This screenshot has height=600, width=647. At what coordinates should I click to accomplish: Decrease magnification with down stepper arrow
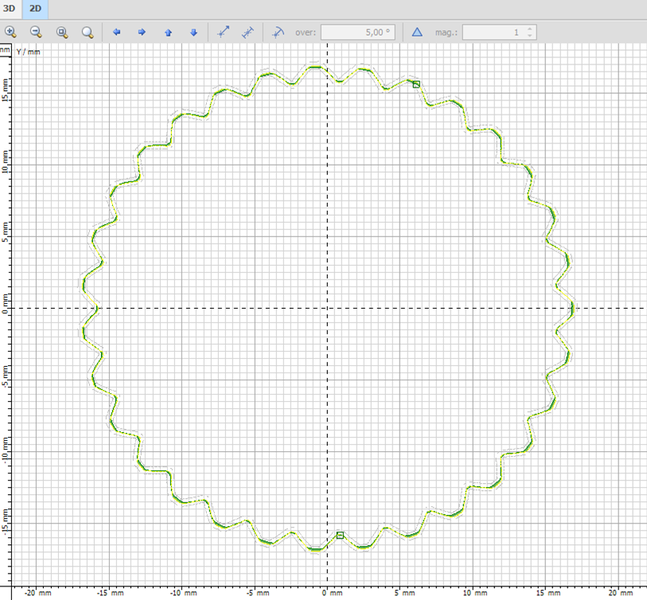tap(530, 35)
